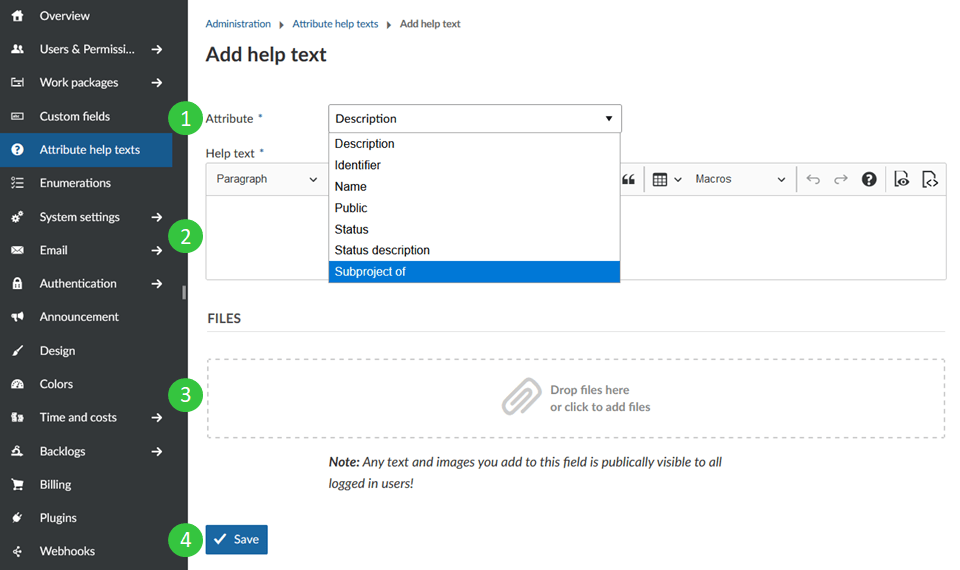Click the insert table icon
Screen dimensions: 960x570
click(x=660, y=180)
